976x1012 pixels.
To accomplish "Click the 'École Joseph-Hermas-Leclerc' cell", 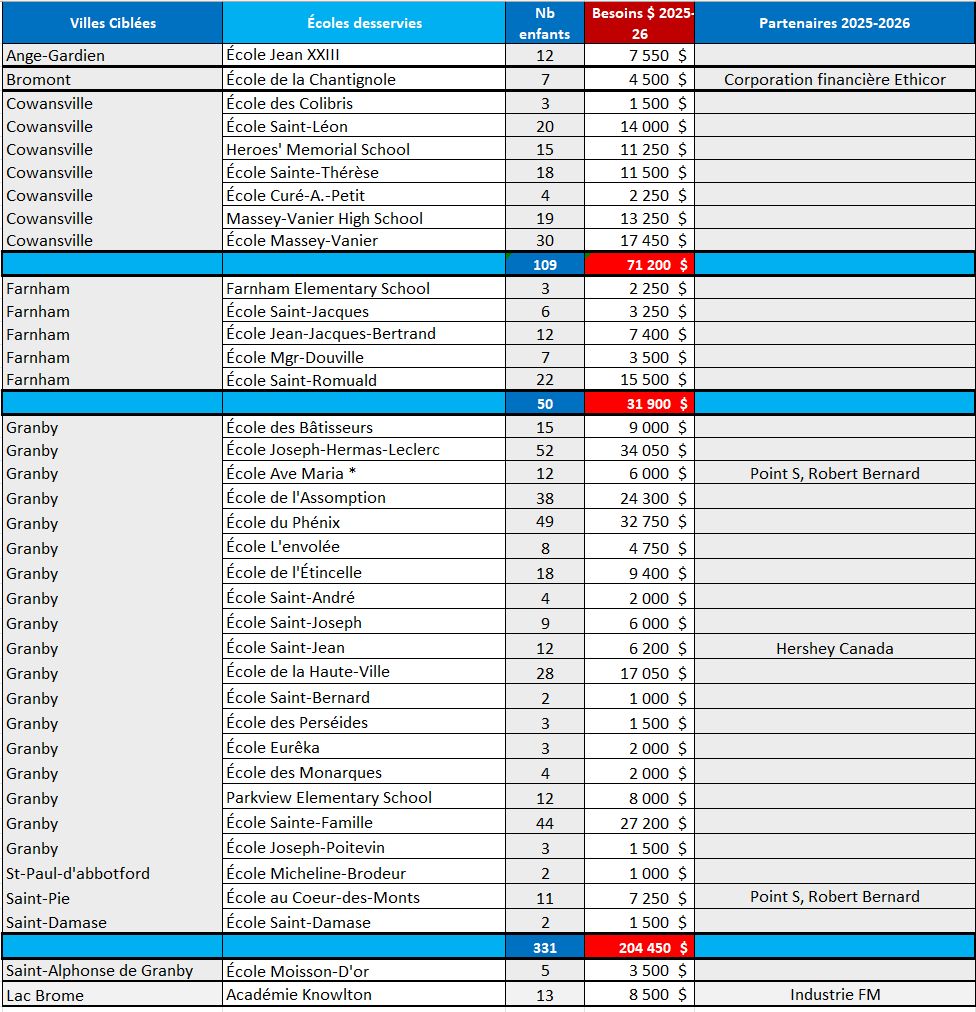I will pyautogui.click(x=364, y=450).
